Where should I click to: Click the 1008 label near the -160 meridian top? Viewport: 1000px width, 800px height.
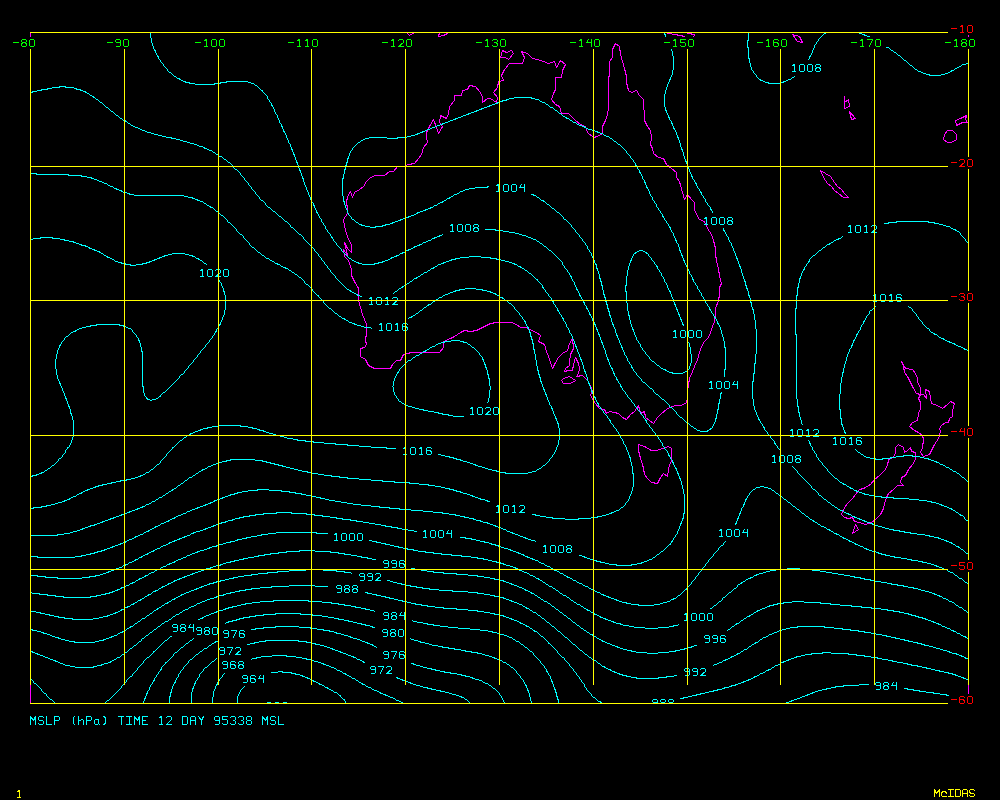[x=806, y=68]
